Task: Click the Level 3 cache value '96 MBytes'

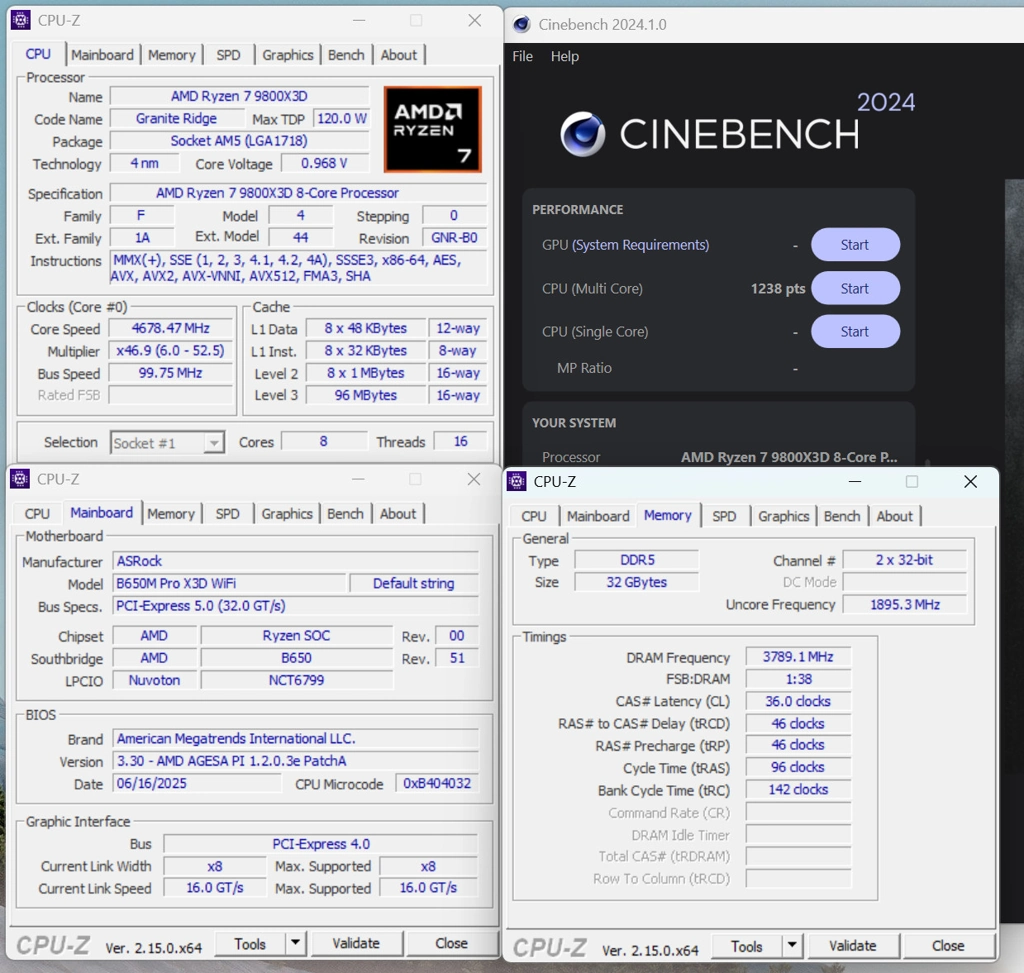Action: pyautogui.click(x=366, y=395)
